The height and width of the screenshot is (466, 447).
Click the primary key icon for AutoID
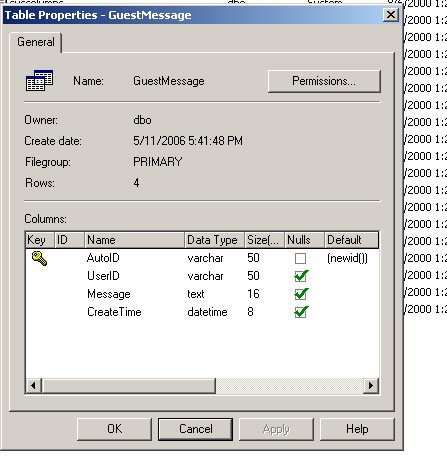click(x=39, y=258)
